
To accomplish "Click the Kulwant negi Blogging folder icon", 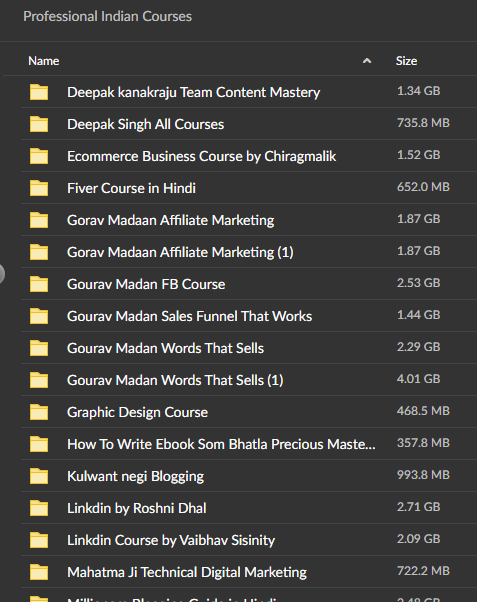I will click(x=39, y=476).
